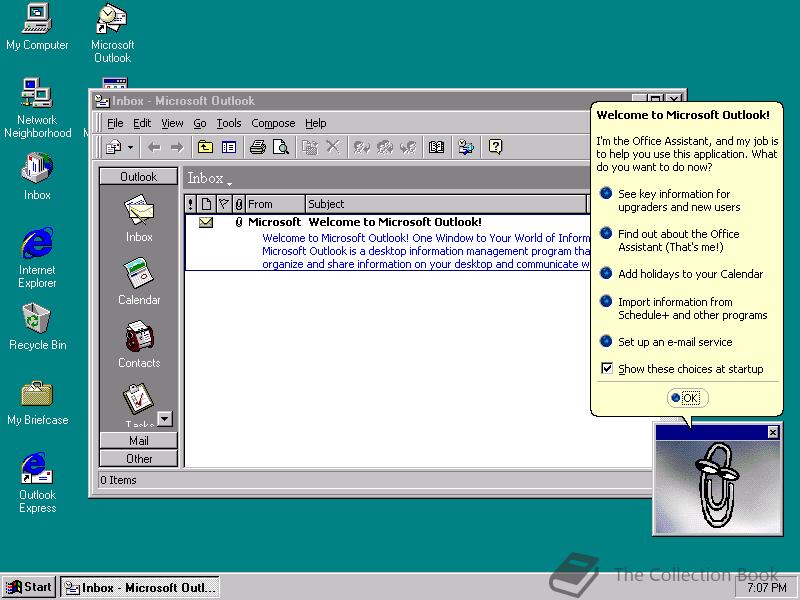Click the AutoDialer/Send-Receive toolbar icon

point(466,147)
